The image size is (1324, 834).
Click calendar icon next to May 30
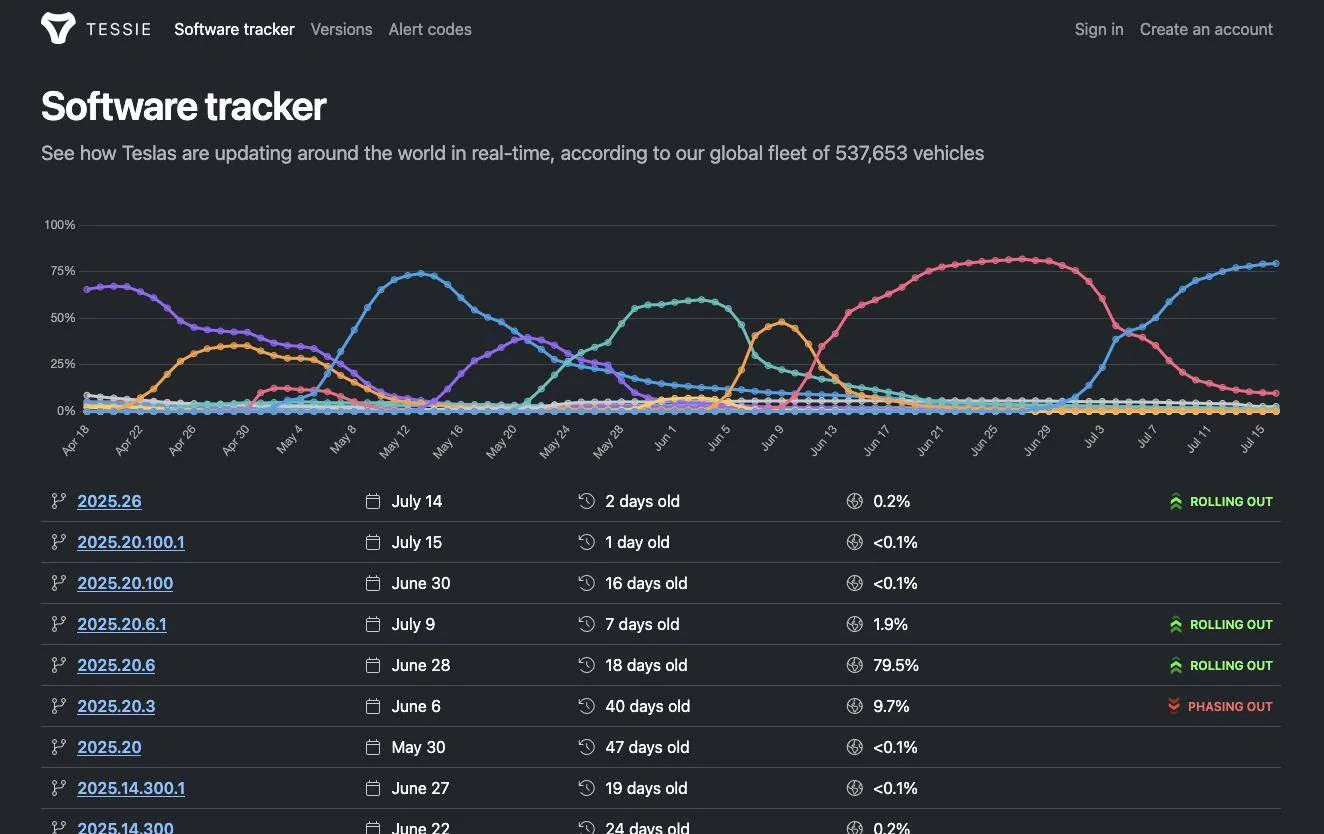coord(373,747)
